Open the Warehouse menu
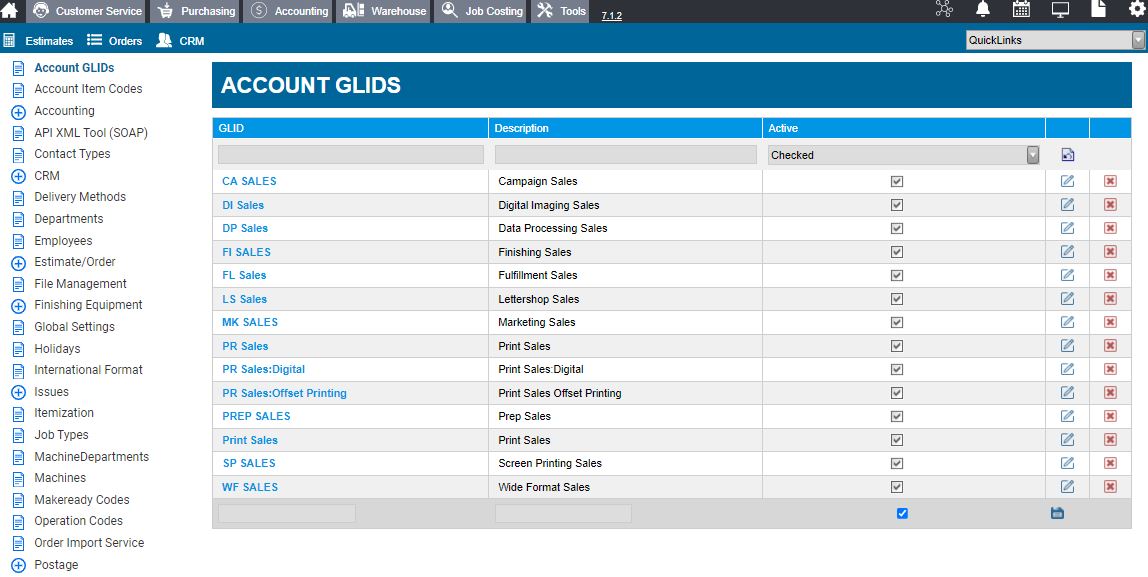This screenshot has width=1148, height=577. (384, 11)
